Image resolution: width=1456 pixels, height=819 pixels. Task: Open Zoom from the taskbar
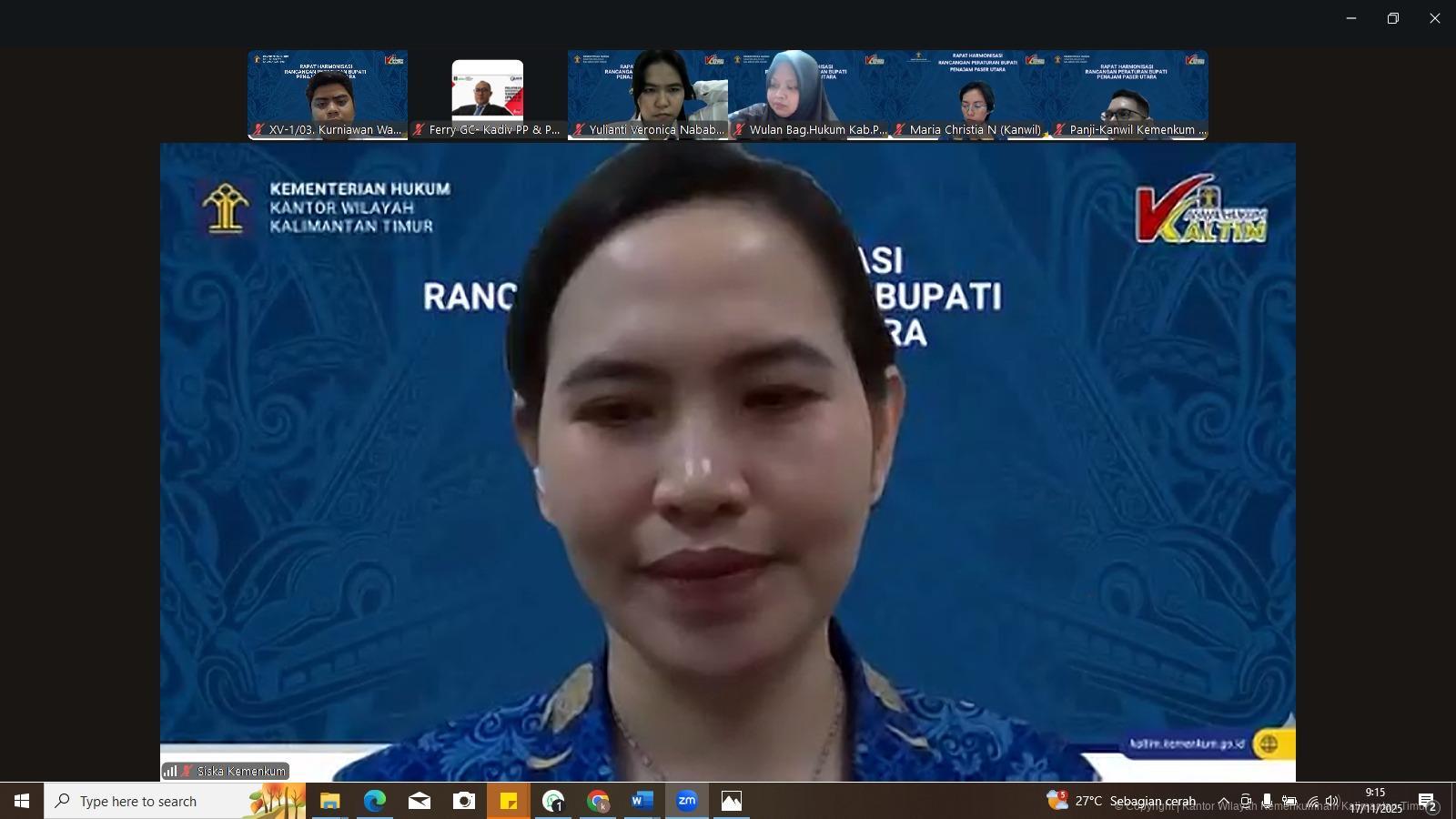tap(687, 801)
